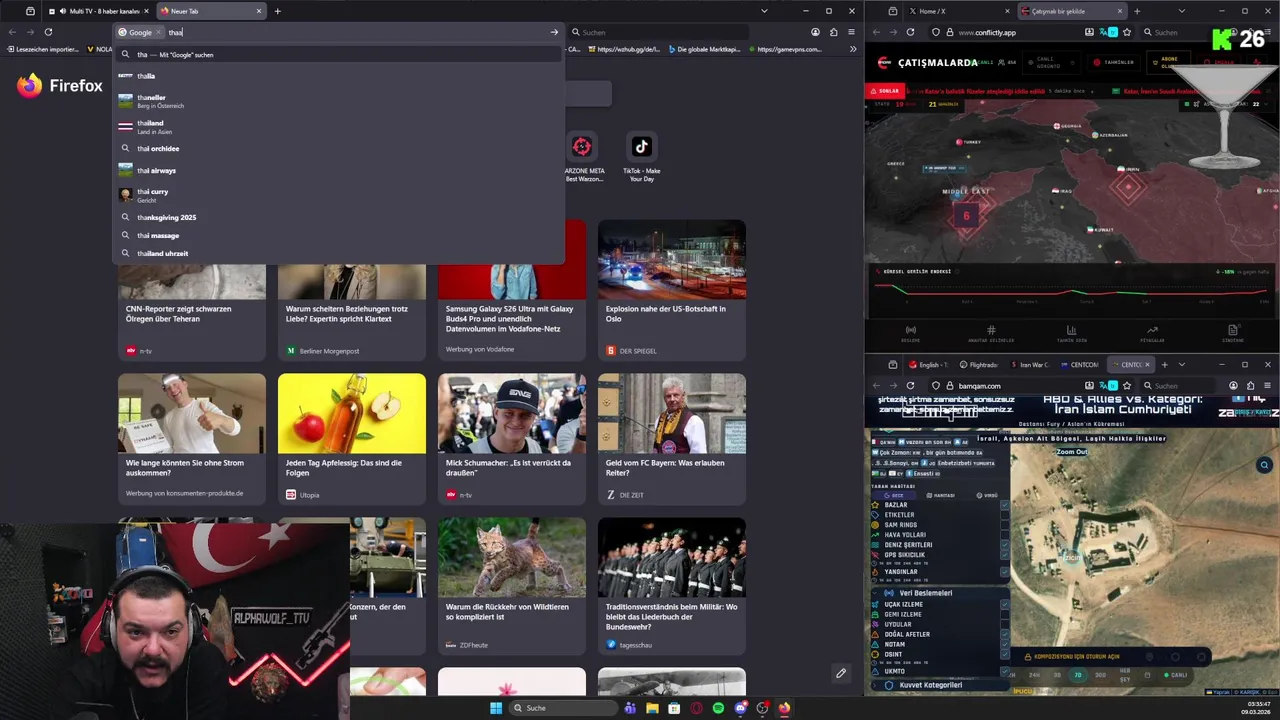Image resolution: width=1280 pixels, height=720 pixels.
Task: Toggle the Etiketler layer checkbox
Action: (x=1005, y=515)
